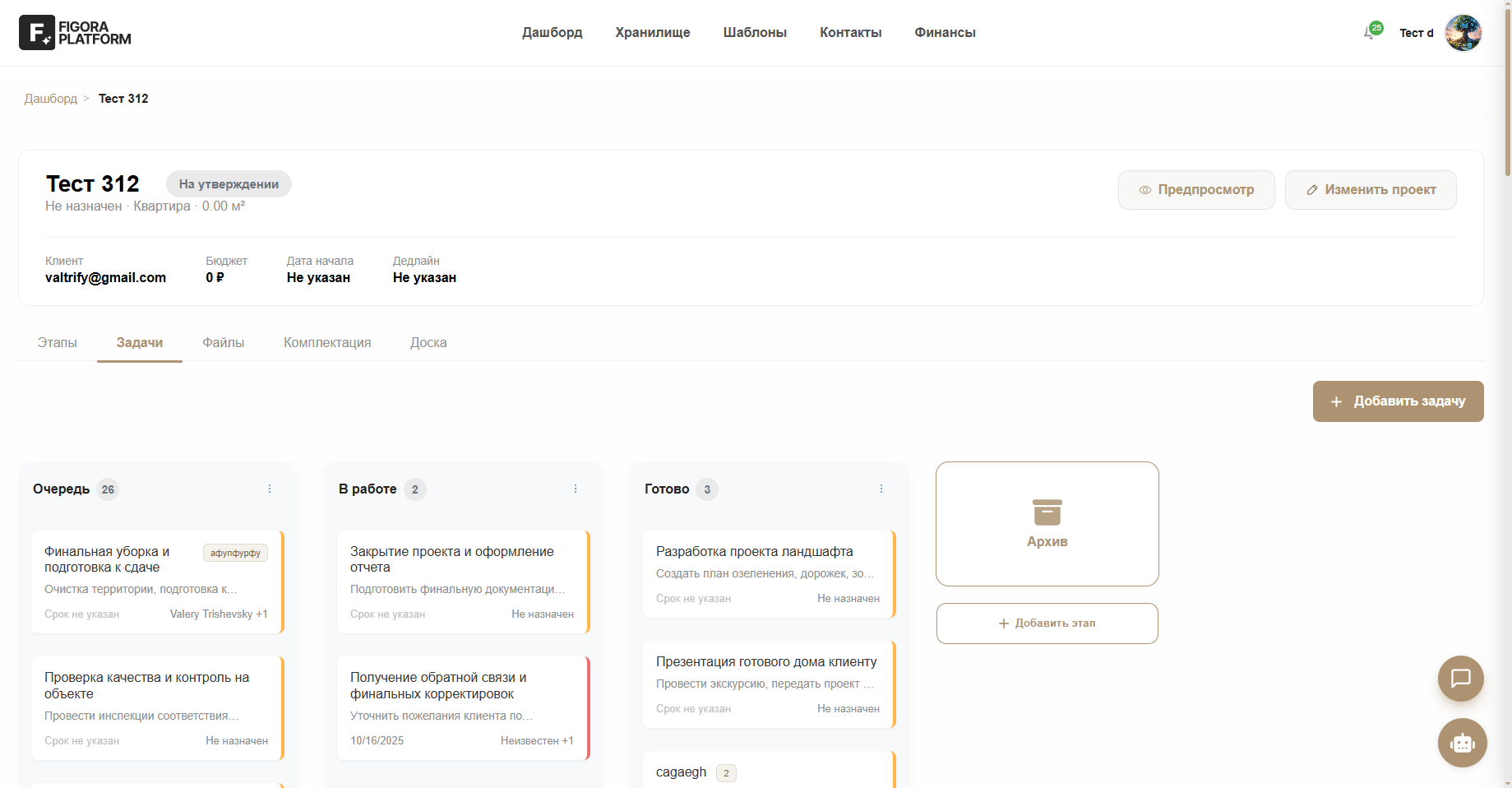Click the client email valtrify@gmail.com
This screenshot has width=1512, height=788.
pyautogui.click(x=105, y=278)
